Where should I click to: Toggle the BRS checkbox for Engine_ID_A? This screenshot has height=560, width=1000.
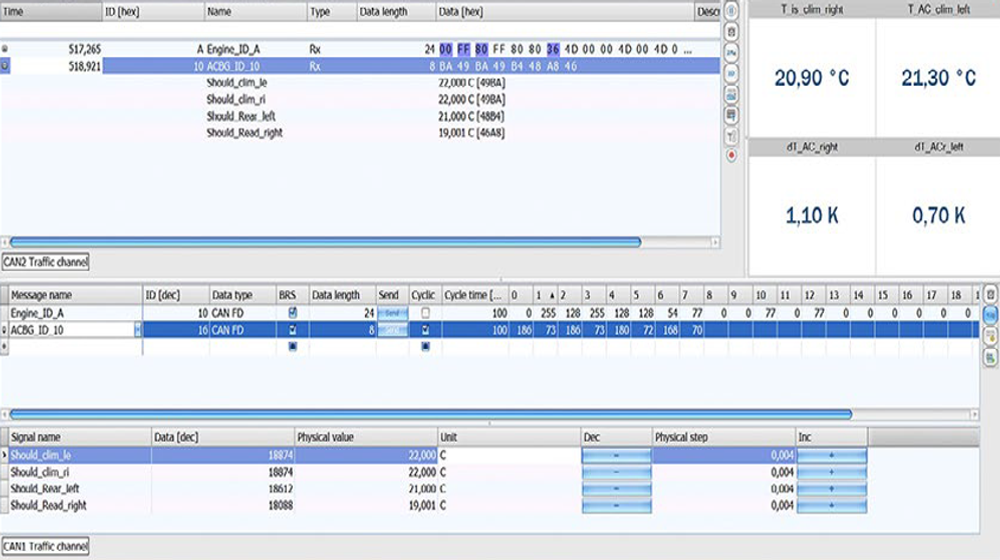click(x=293, y=313)
